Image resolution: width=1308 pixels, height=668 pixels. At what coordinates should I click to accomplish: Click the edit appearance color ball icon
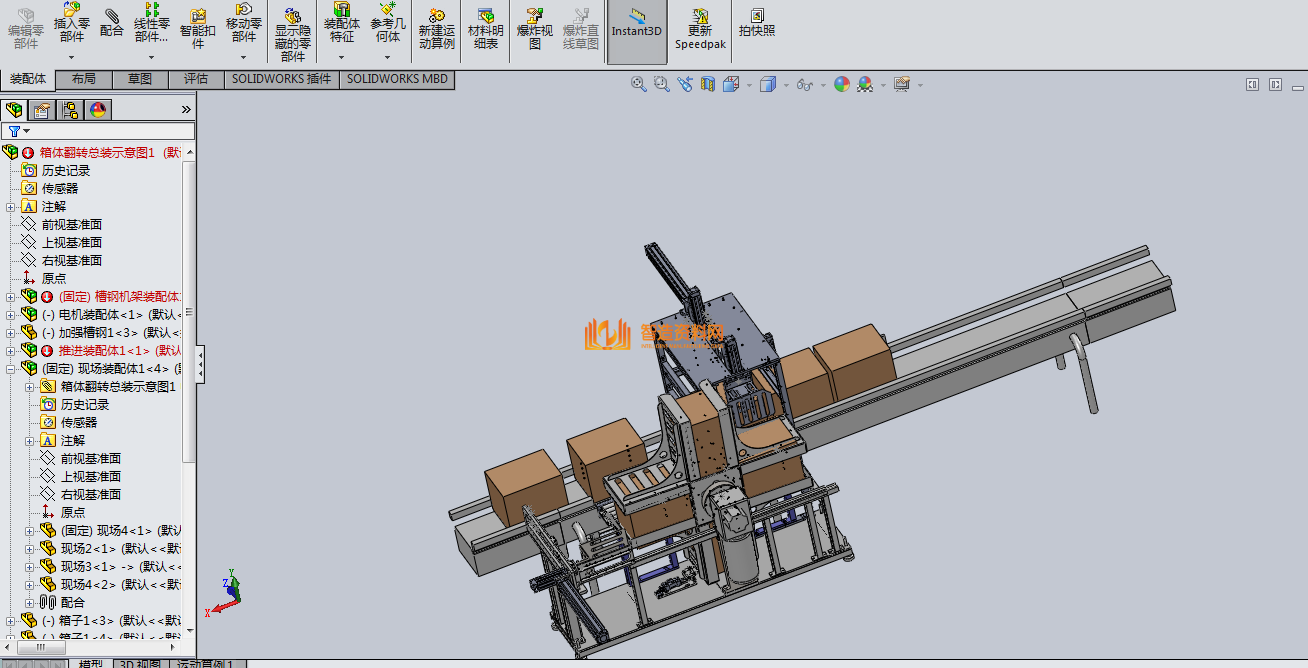coord(842,85)
